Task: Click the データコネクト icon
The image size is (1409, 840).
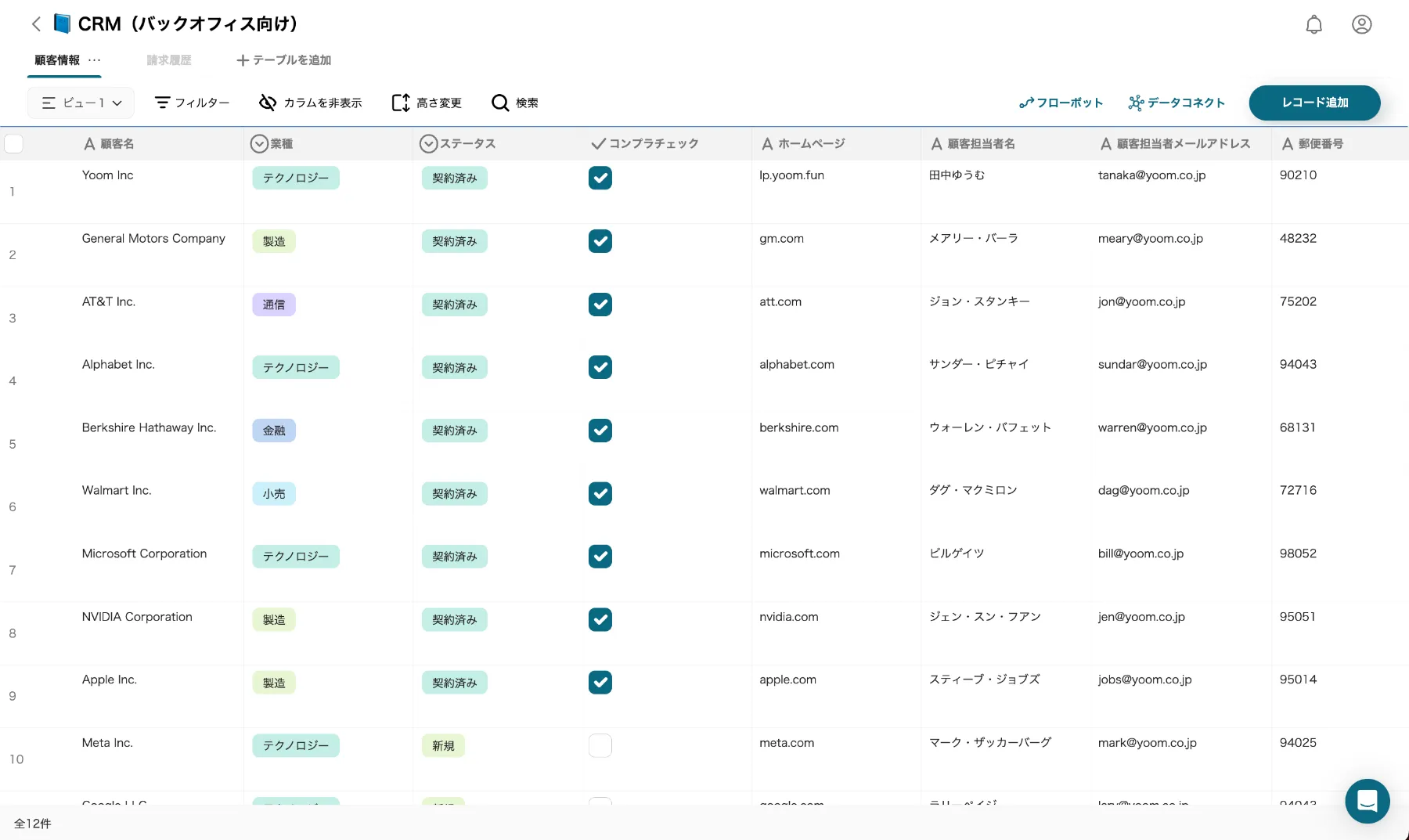Action: point(1135,103)
